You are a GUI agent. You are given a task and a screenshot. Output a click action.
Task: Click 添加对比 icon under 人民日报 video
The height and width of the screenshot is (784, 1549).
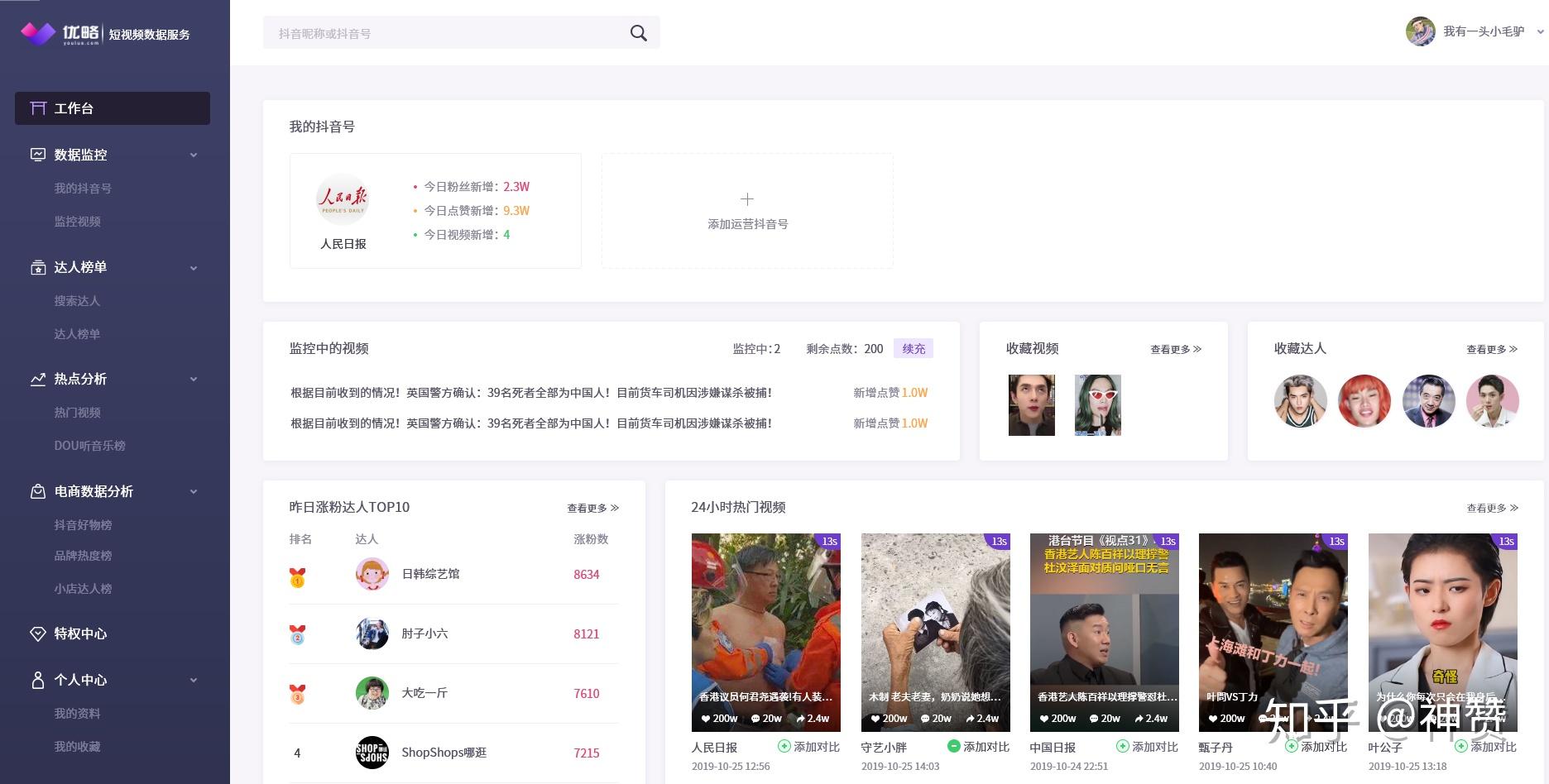784,746
